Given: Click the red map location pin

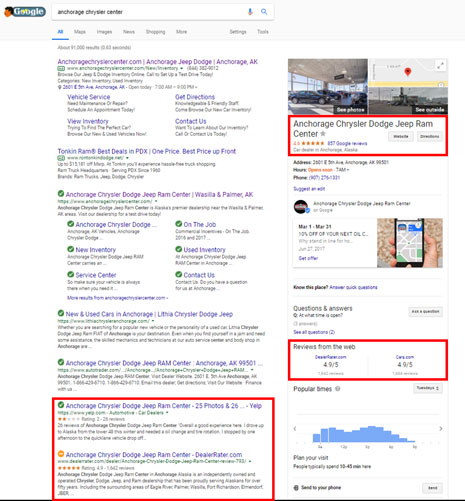Looking at the screenshot, I should 407,72.
